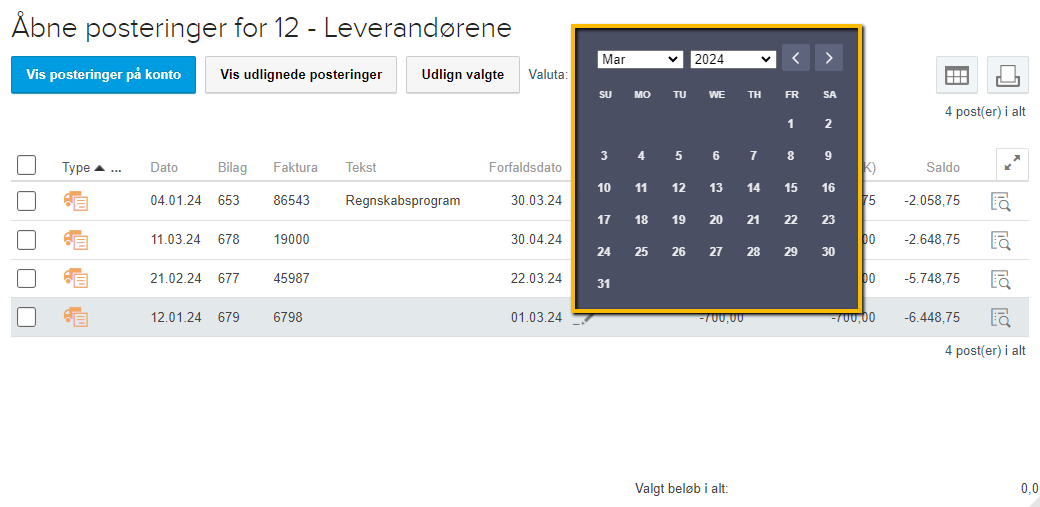The height and width of the screenshot is (507, 1040).
Task: Sort table by Dato column header
Action: (164, 168)
